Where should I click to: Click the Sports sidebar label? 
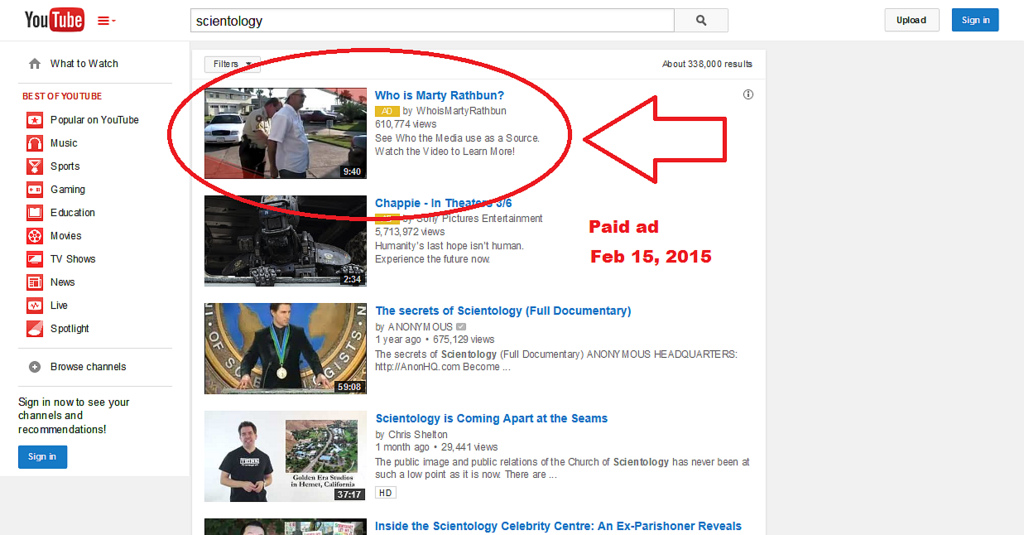pyautogui.click(x=65, y=167)
